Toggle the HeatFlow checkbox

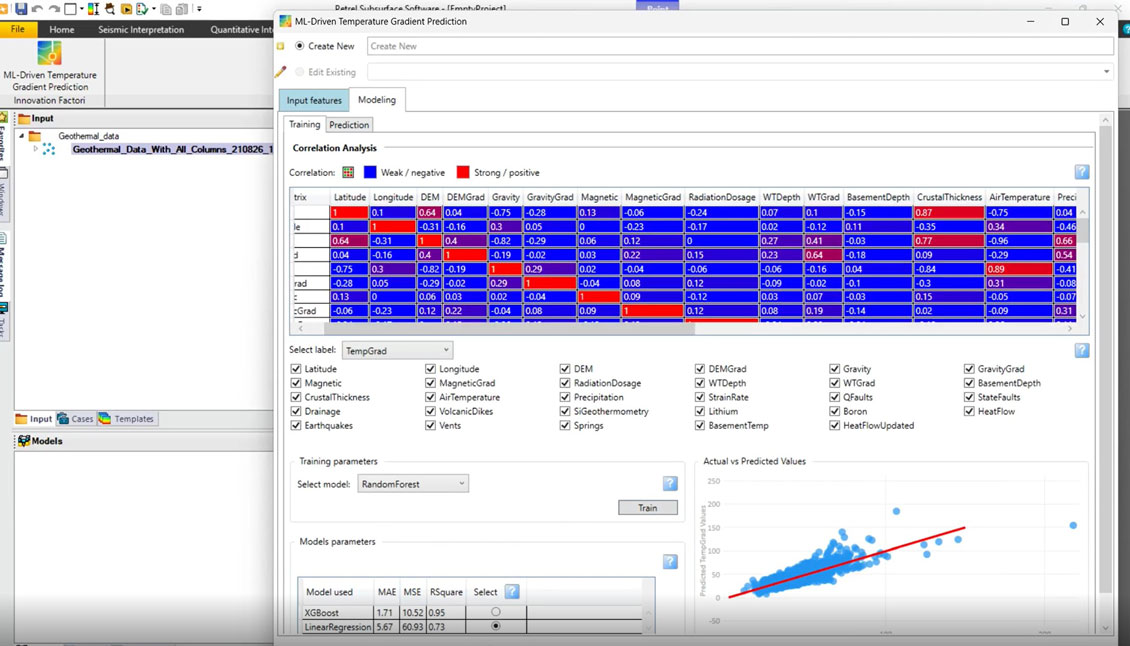[x=969, y=412]
